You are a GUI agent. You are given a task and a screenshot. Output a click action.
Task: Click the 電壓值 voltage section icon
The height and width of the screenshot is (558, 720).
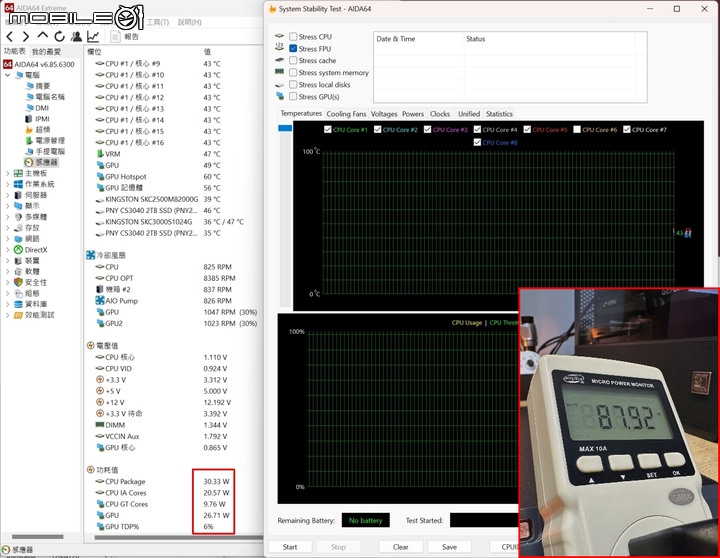(x=90, y=345)
